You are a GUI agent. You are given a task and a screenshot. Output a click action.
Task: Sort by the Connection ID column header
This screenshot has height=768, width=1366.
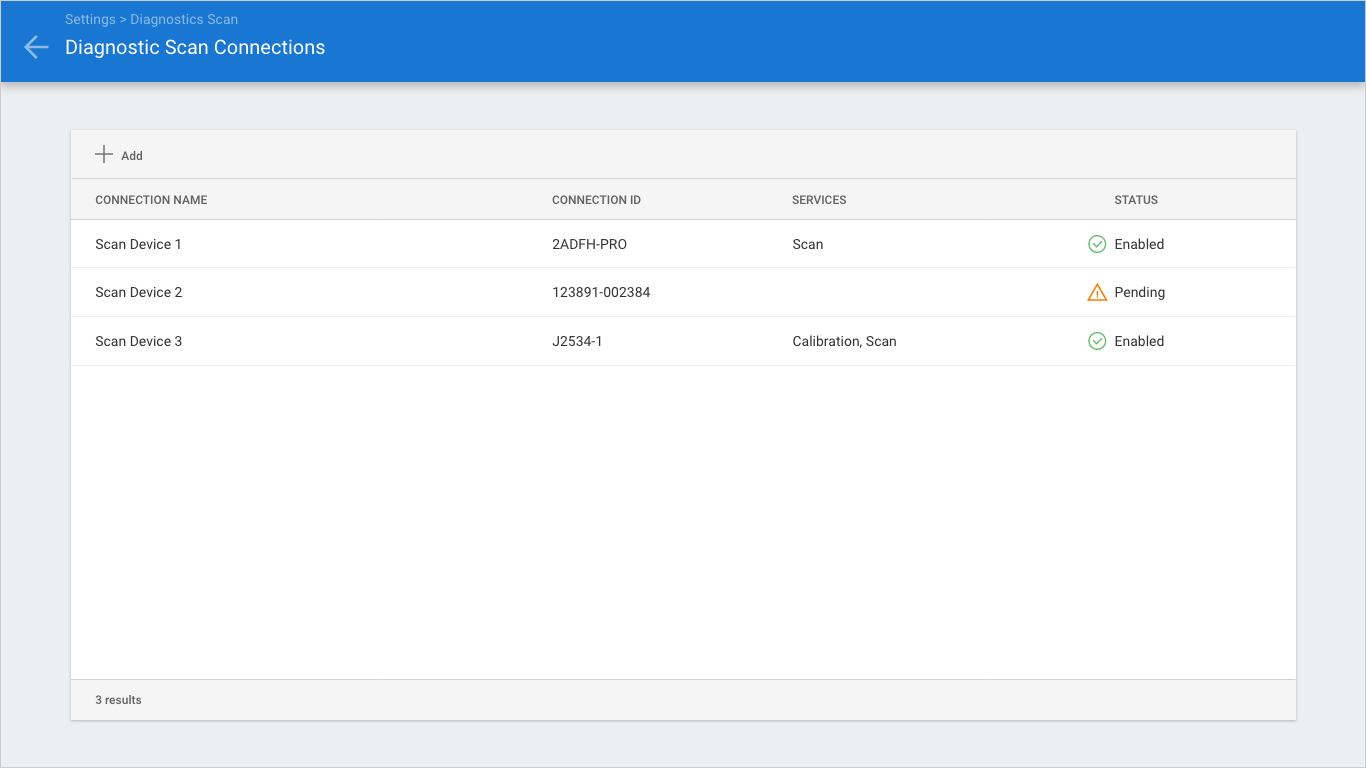(596, 200)
